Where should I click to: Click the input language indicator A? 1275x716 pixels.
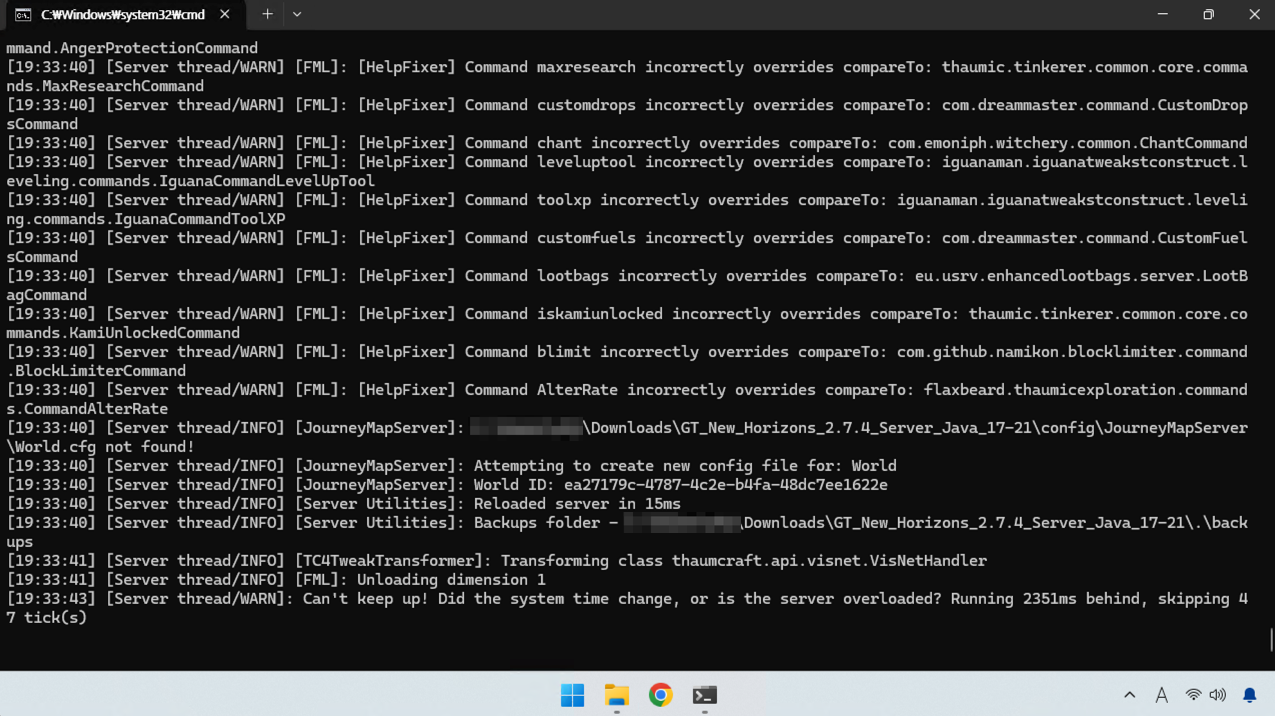pyautogui.click(x=1161, y=695)
